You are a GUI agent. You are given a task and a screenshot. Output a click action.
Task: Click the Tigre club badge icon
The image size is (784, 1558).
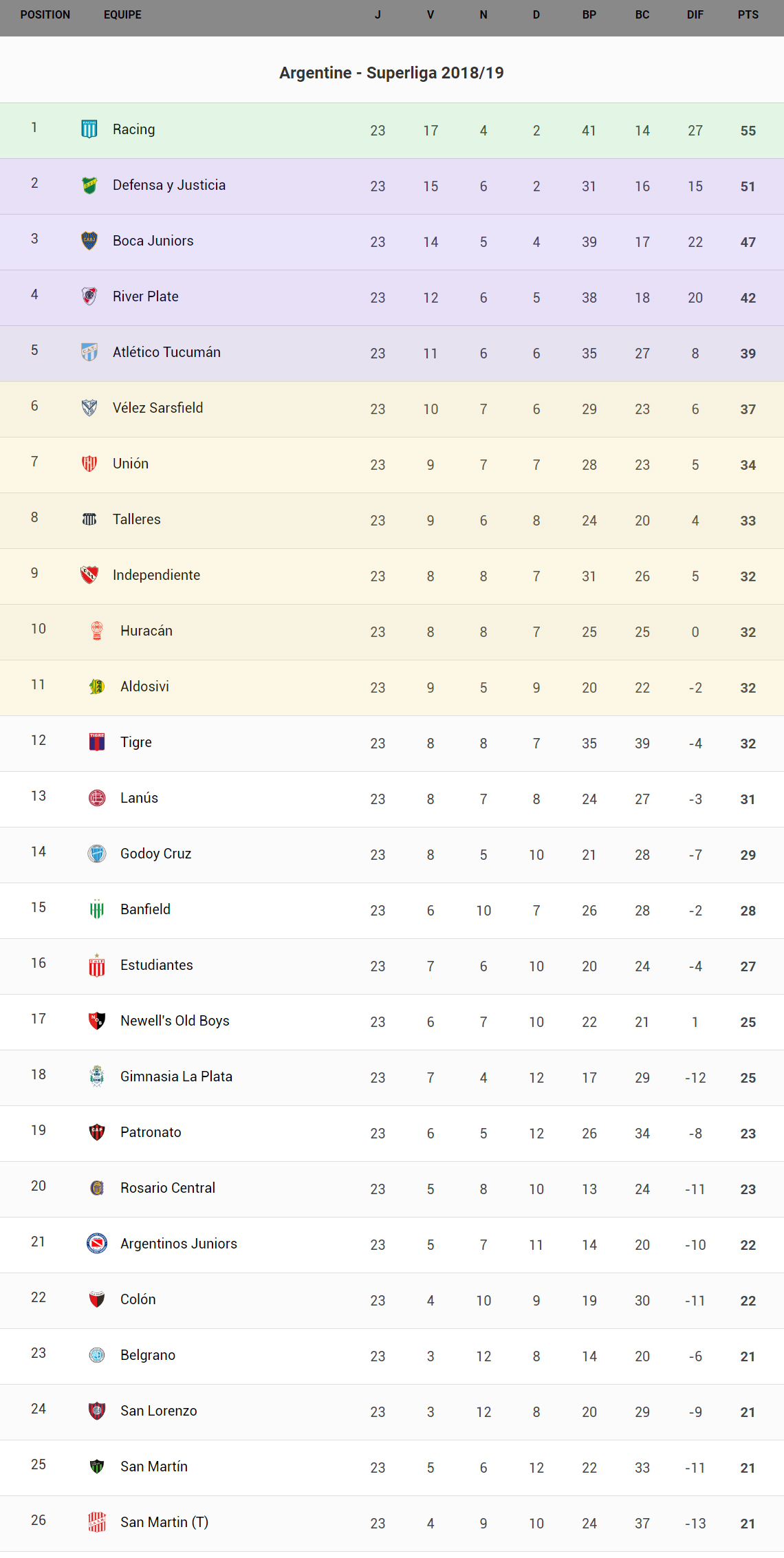(x=97, y=742)
